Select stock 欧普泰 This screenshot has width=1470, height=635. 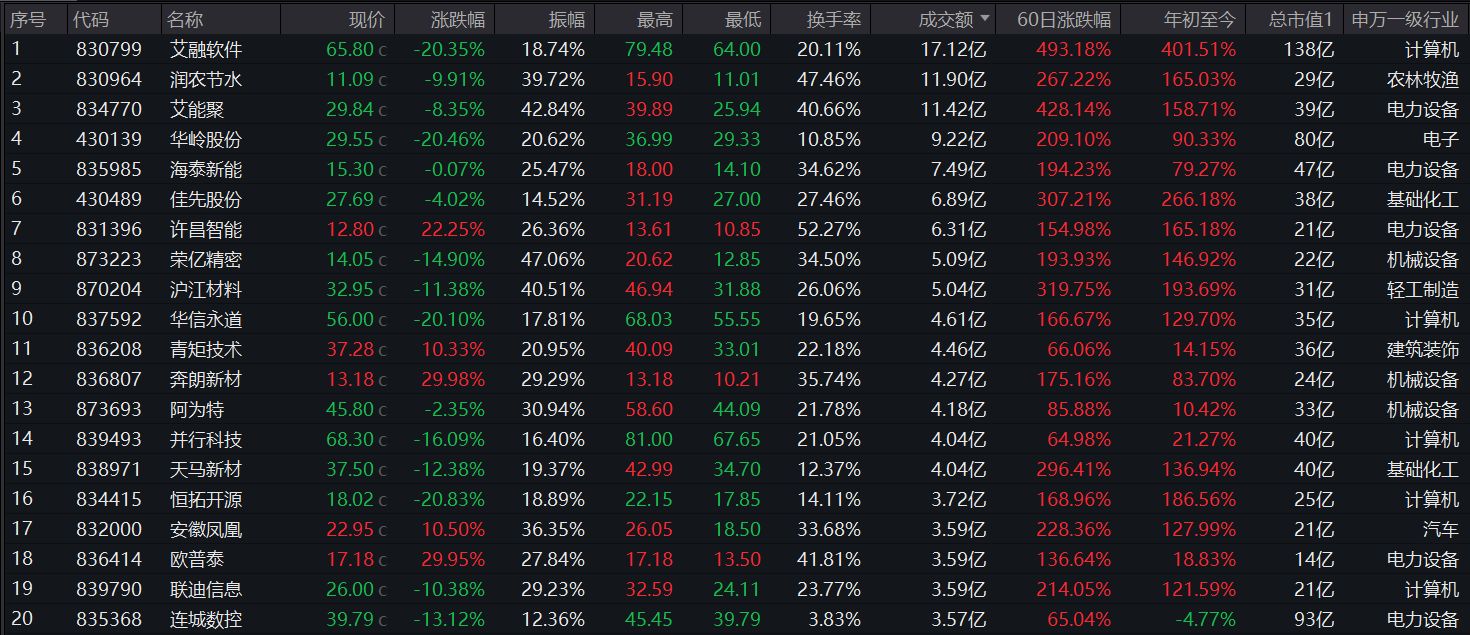coord(197,559)
